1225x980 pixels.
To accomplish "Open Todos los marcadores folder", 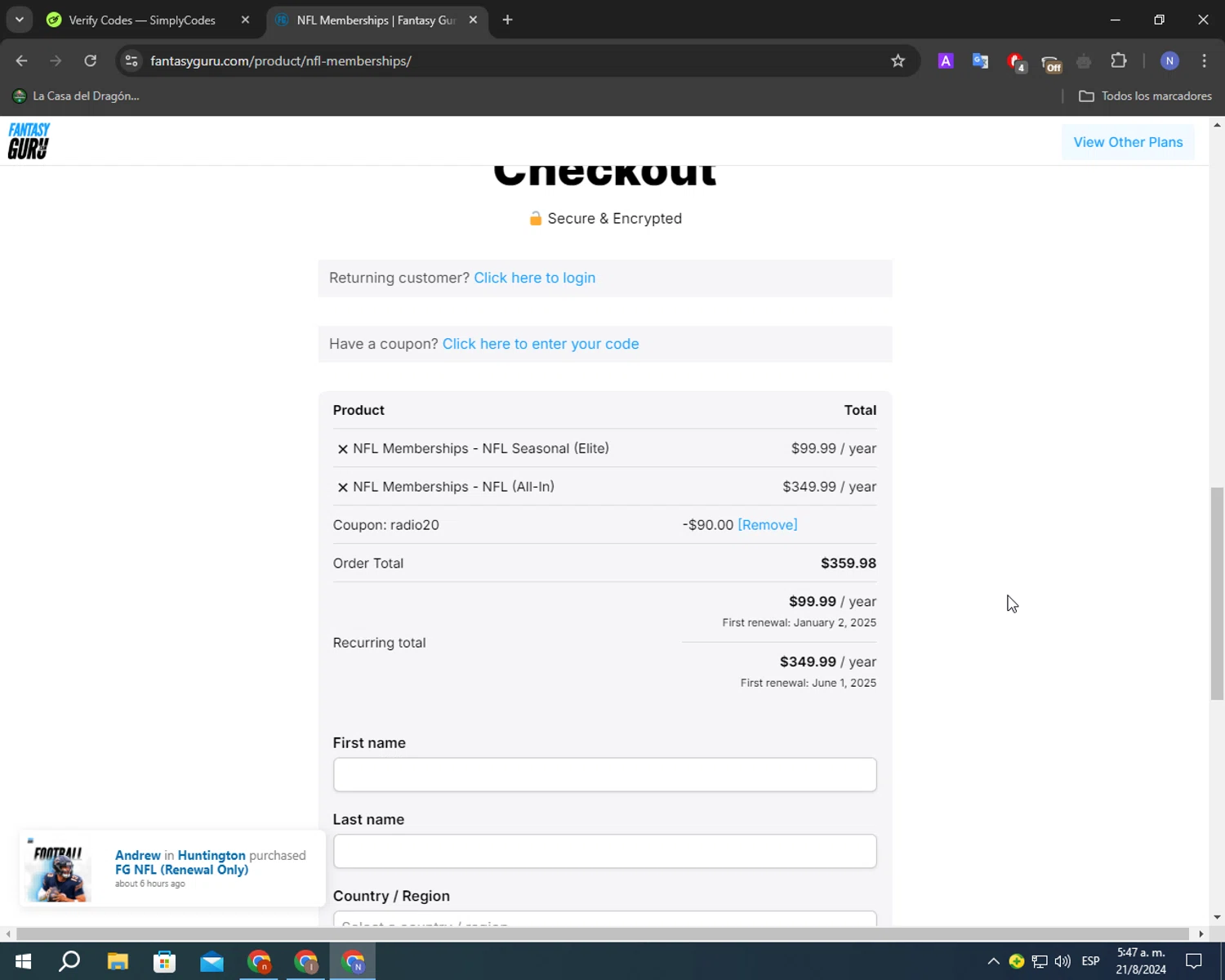I will [1145, 96].
